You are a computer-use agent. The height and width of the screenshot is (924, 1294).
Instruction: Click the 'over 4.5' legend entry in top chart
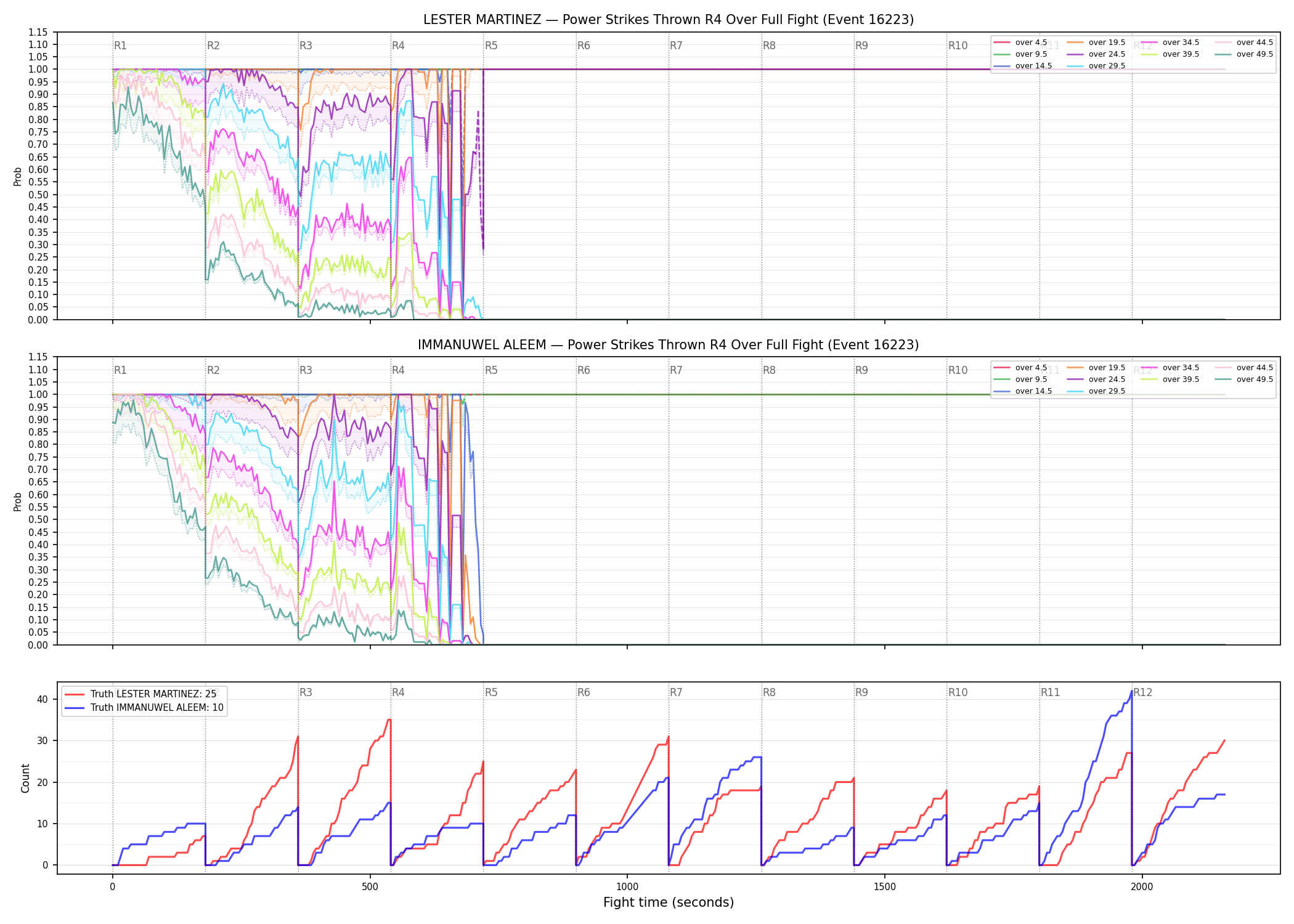coord(1020,43)
